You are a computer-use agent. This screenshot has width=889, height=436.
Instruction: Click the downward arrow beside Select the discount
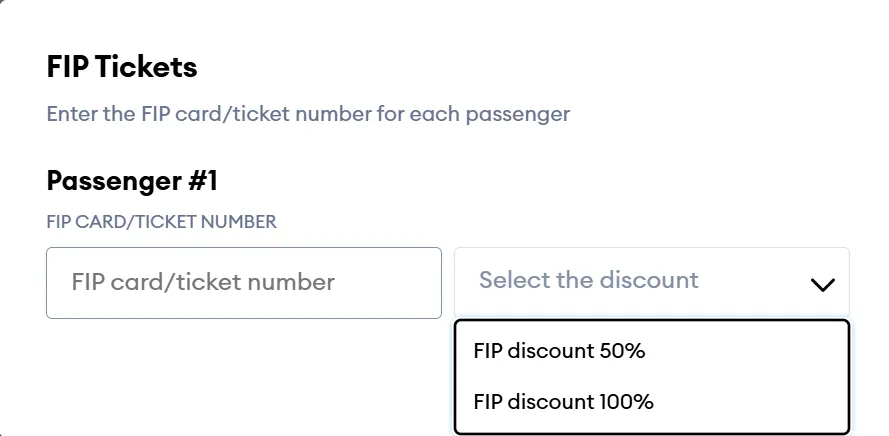822,285
